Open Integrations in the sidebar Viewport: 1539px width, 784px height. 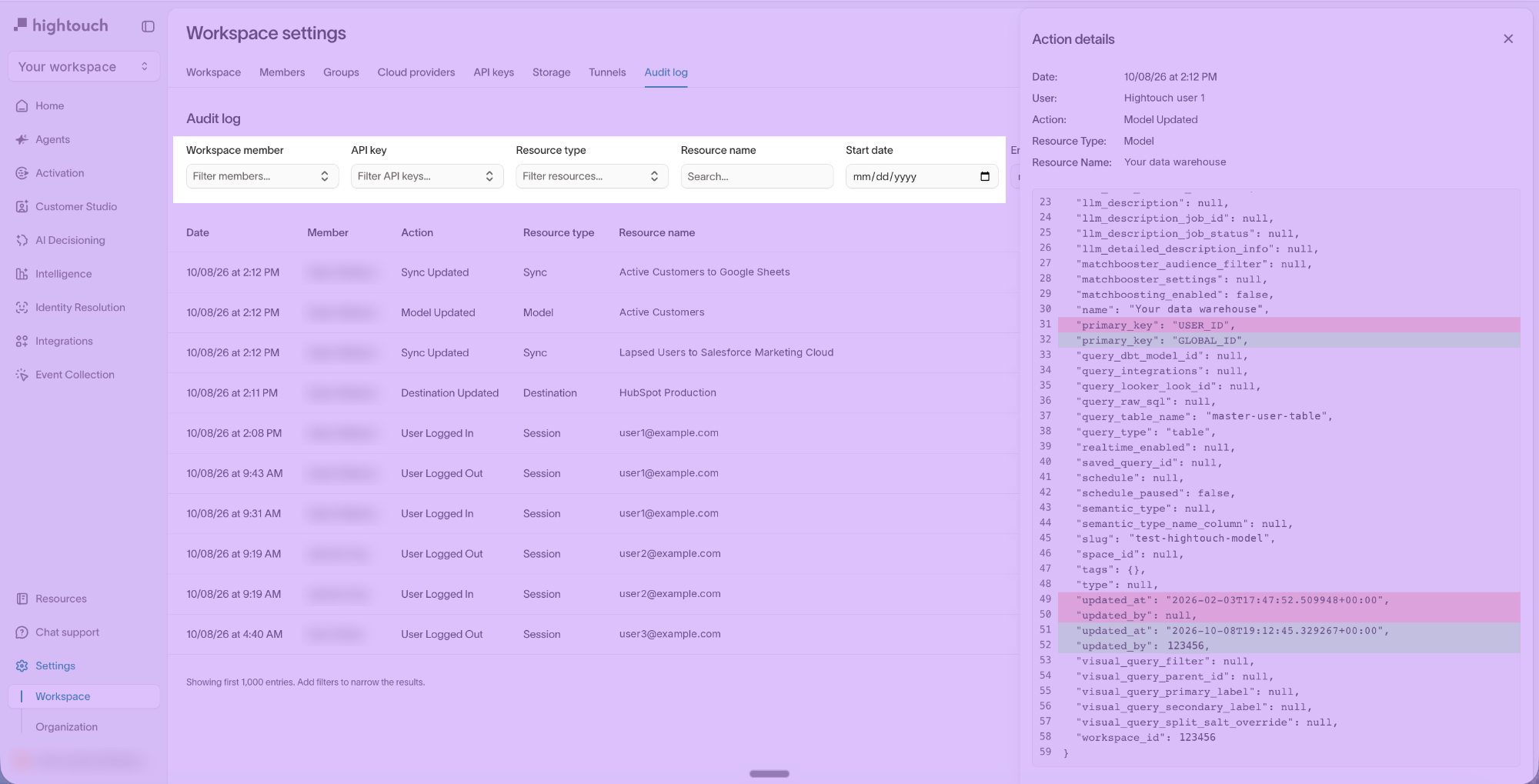pyautogui.click(x=84, y=341)
